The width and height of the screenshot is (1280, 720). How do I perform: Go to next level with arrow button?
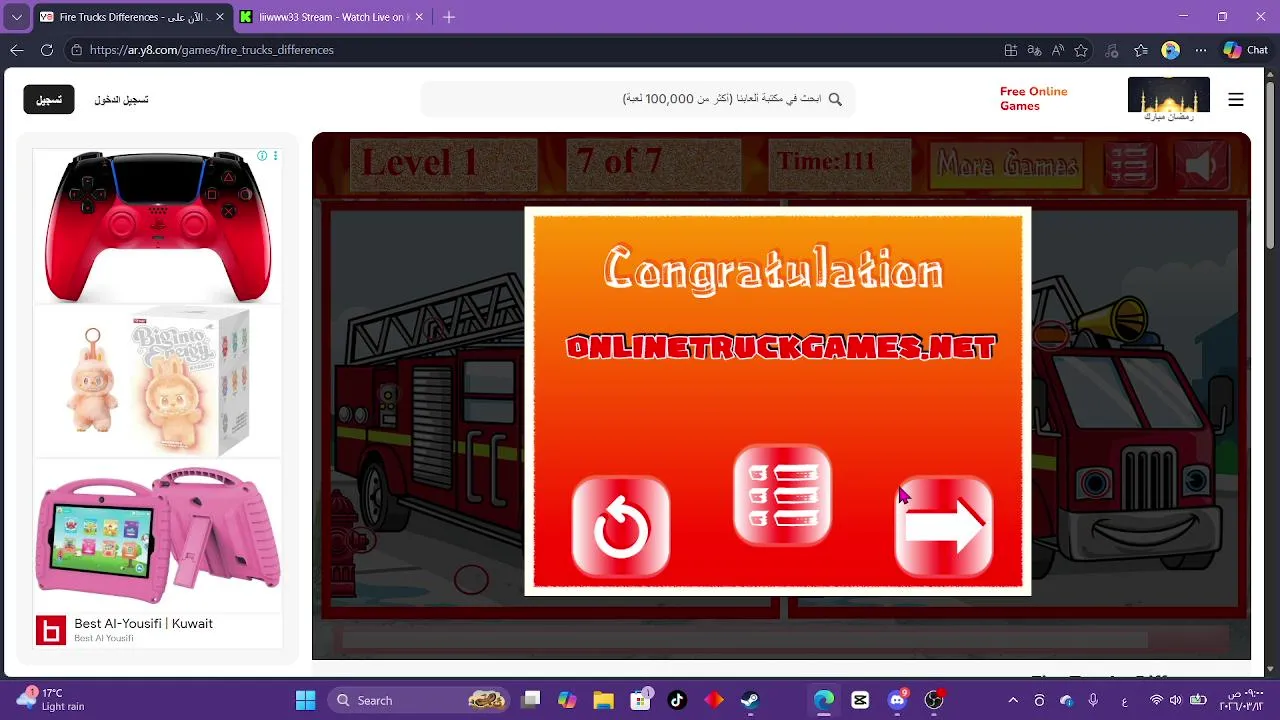point(944,527)
